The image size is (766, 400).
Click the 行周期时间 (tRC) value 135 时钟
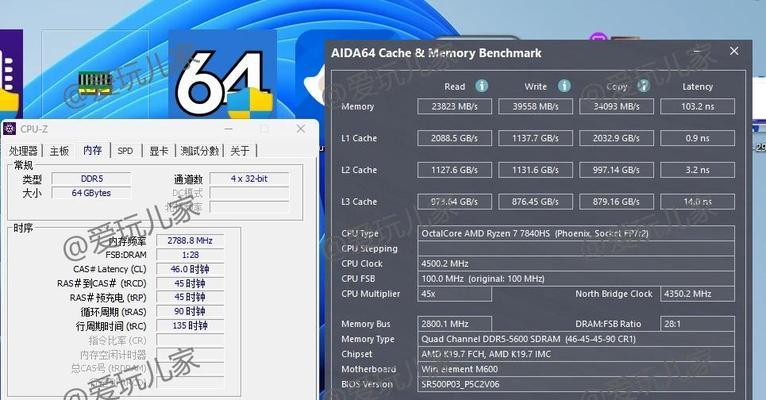pyautogui.click(x=190, y=325)
